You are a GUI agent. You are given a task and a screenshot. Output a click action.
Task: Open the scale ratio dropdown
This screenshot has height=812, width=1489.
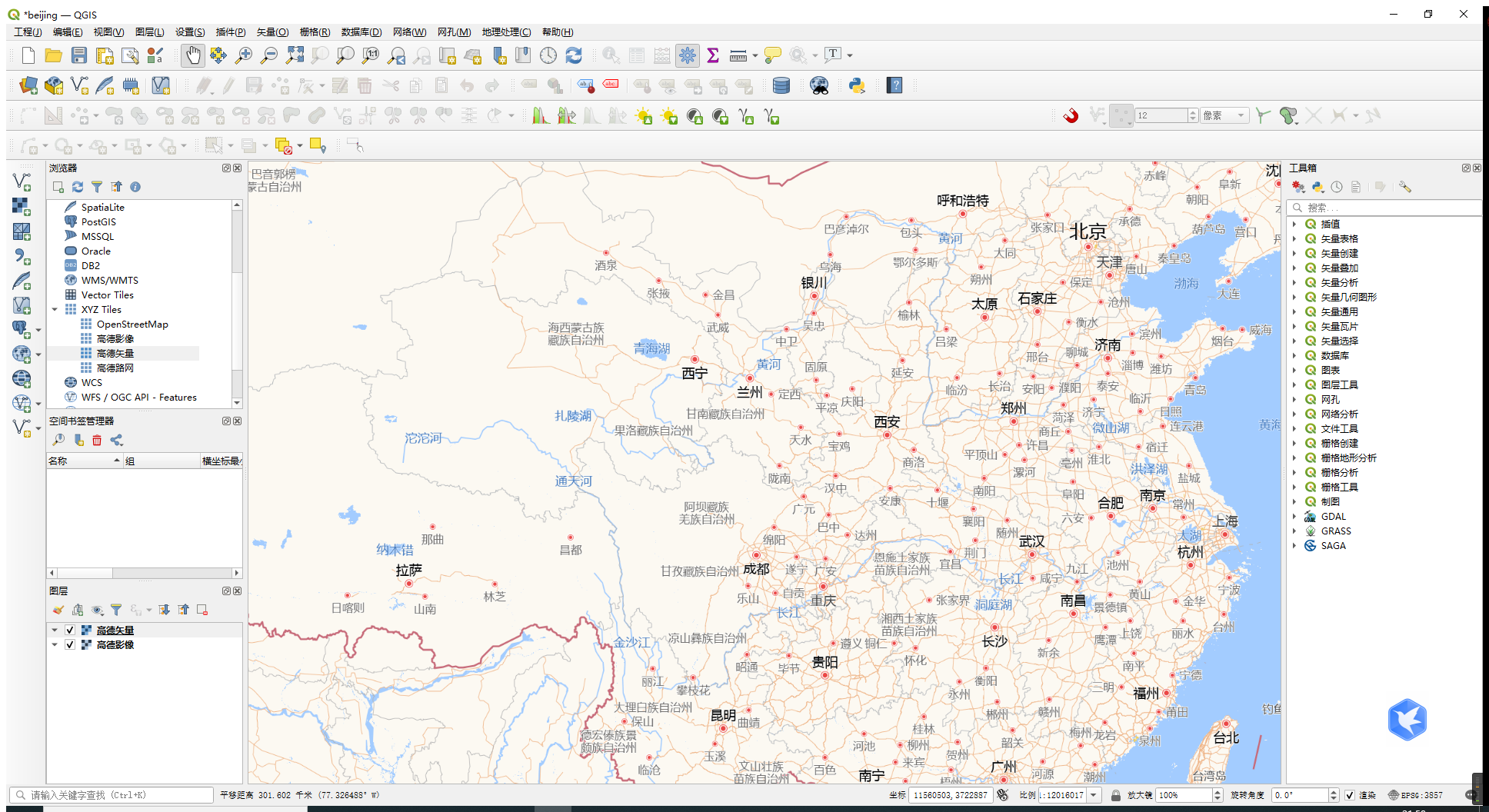coord(1094,795)
